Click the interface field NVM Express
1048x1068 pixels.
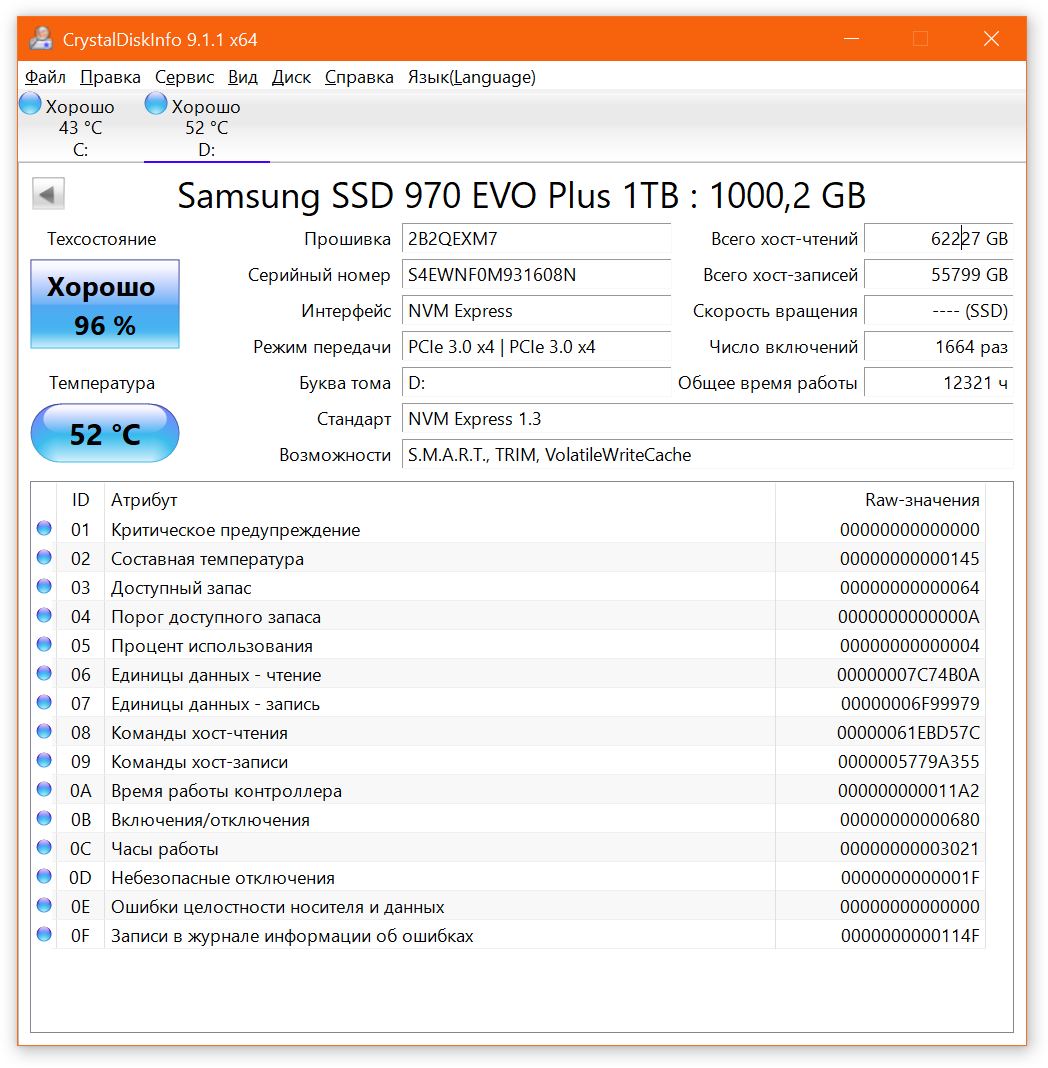[x=537, y=311]
